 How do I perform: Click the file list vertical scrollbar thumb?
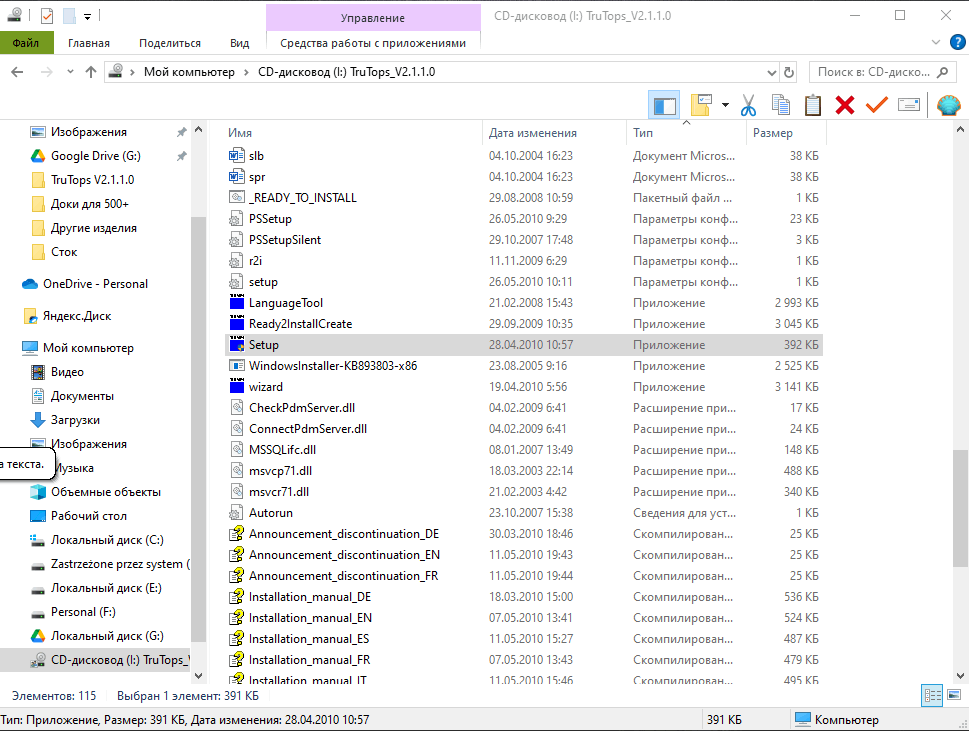(x=960, y=508)
